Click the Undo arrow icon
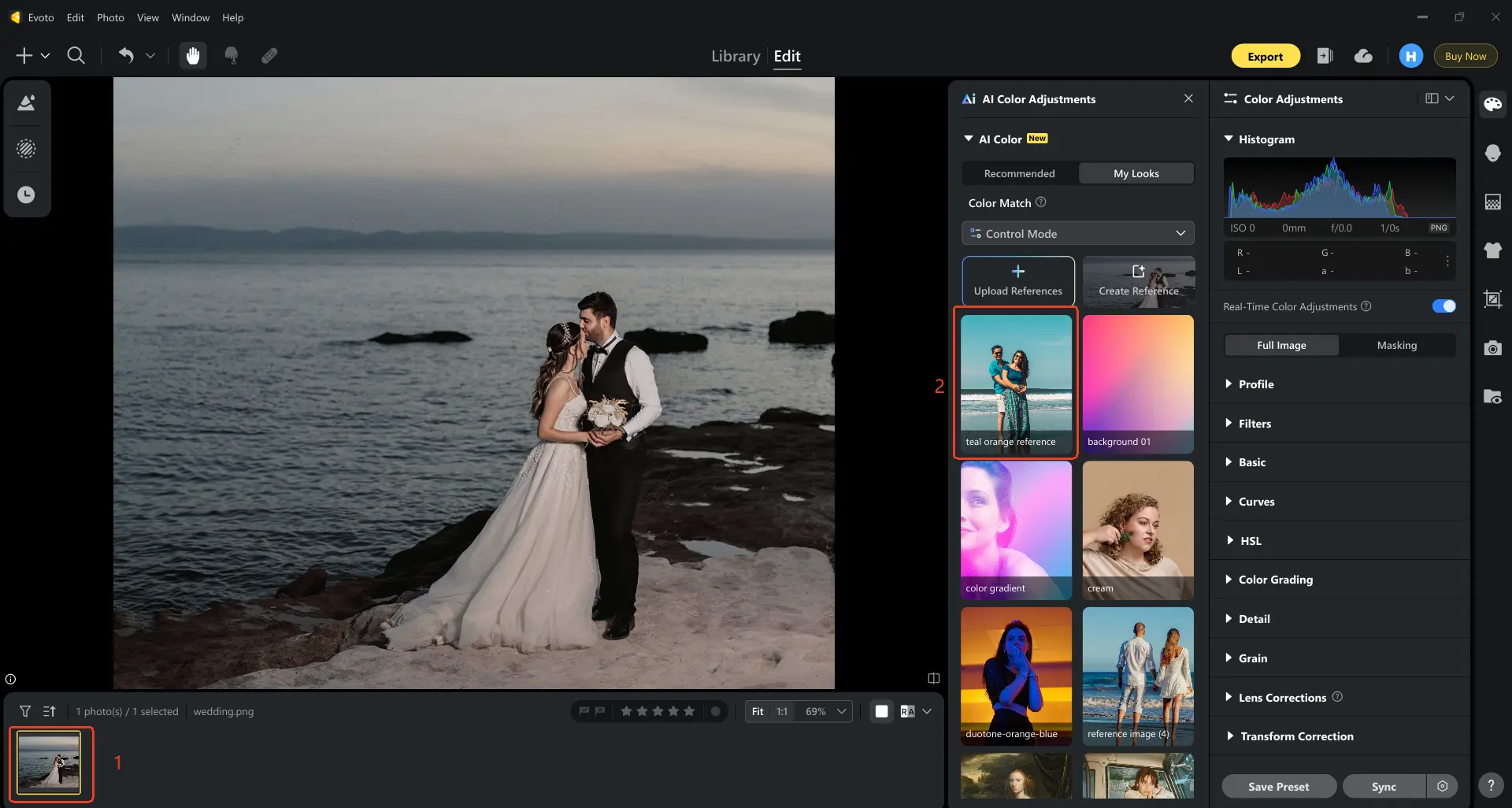1512x808 pixels. coord(126,55)
